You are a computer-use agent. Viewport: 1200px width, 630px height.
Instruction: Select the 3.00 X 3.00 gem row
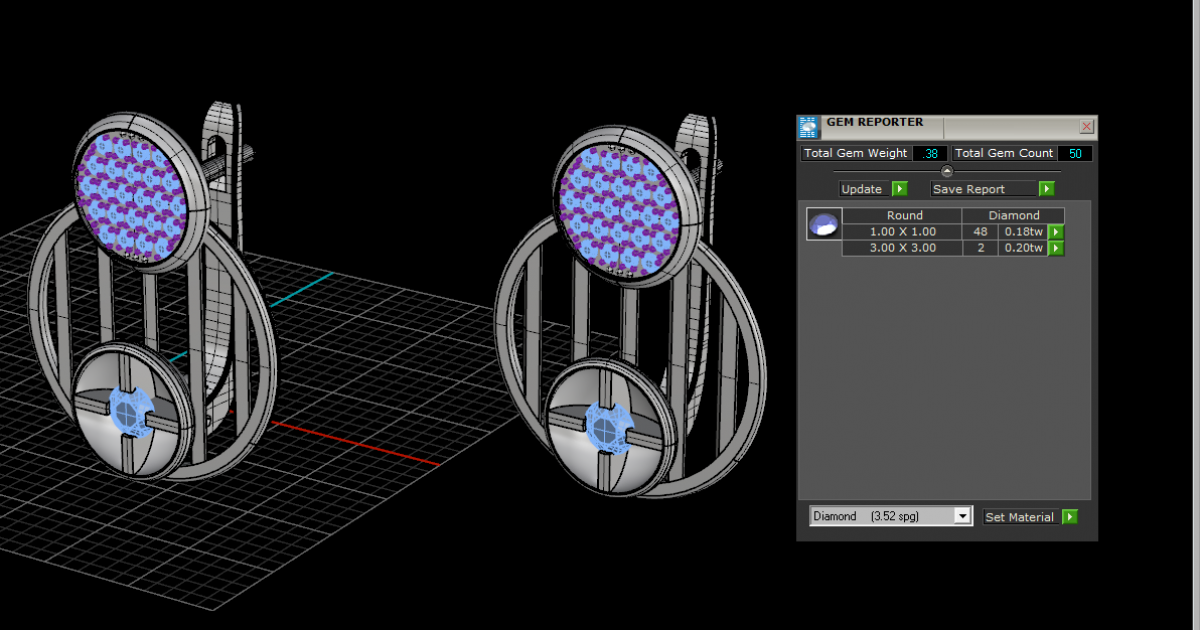point(902,248)
